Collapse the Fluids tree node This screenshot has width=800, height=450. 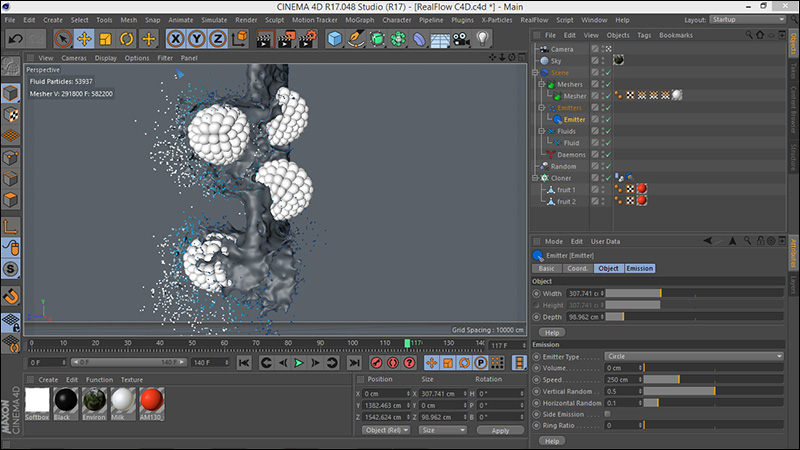[x=542, y=131]
